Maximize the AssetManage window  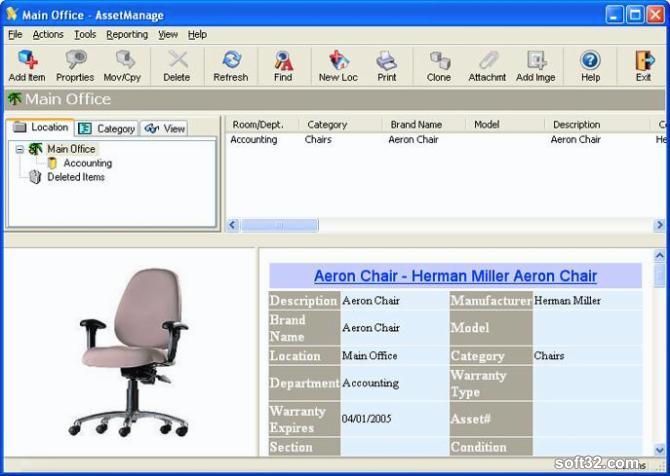click(x=635, y=15)
